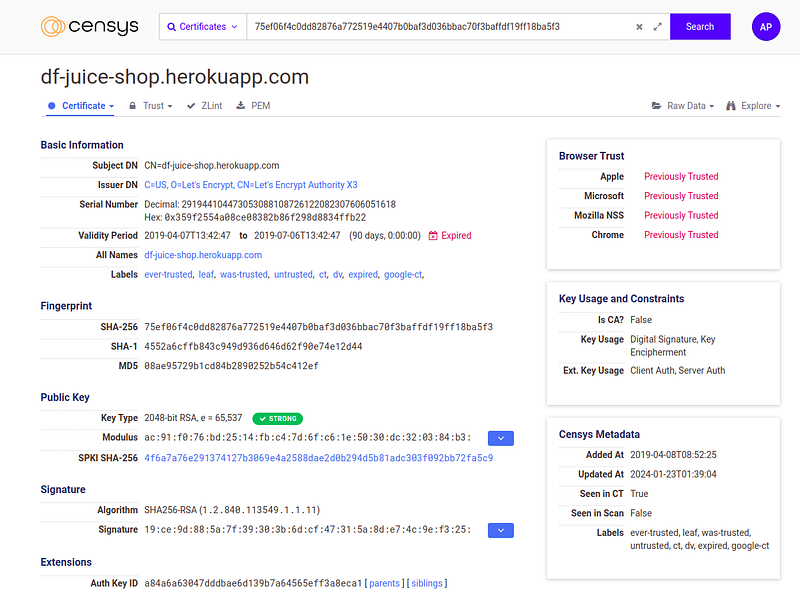The image size is (800, 593).
Task: Click the Apple Previously Trusted status
Action: click(x=681, y=177)
